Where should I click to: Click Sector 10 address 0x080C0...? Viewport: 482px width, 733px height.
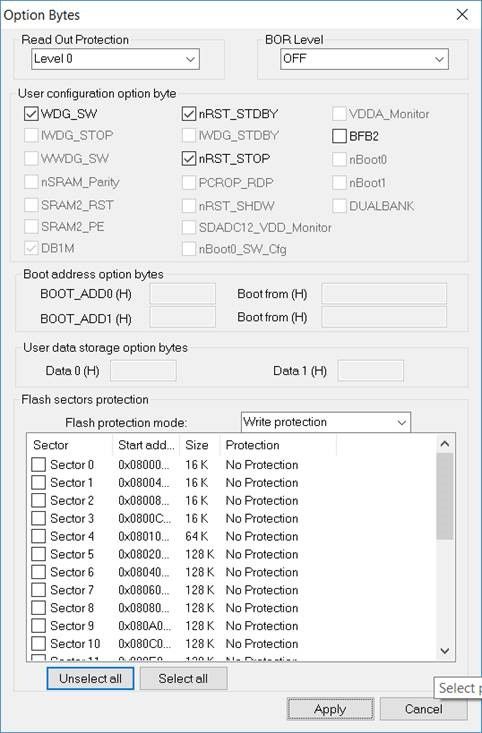click(x=144, y=643)
